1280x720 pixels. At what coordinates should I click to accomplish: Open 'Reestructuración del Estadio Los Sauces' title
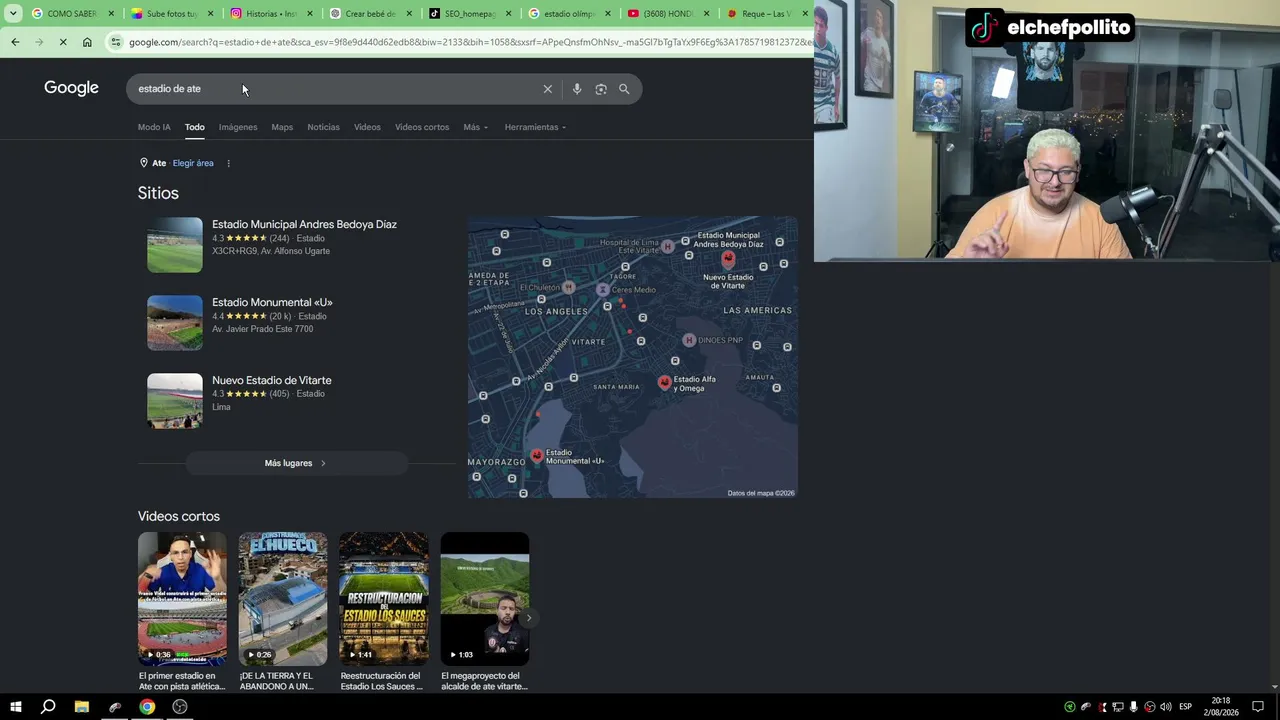381,681
